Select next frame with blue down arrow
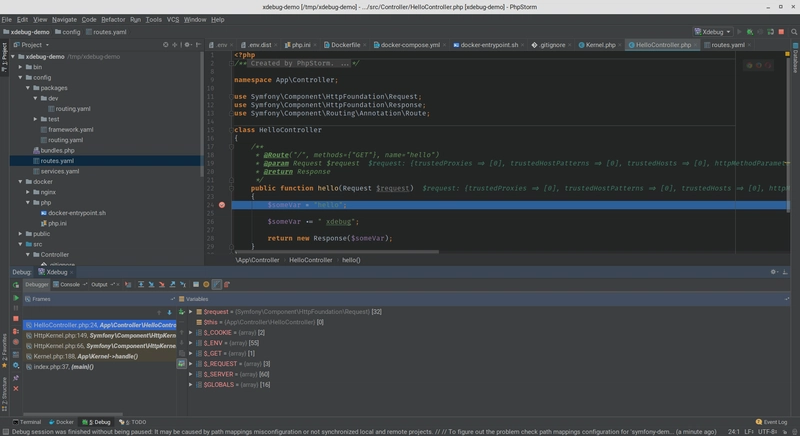 point(169,312)
